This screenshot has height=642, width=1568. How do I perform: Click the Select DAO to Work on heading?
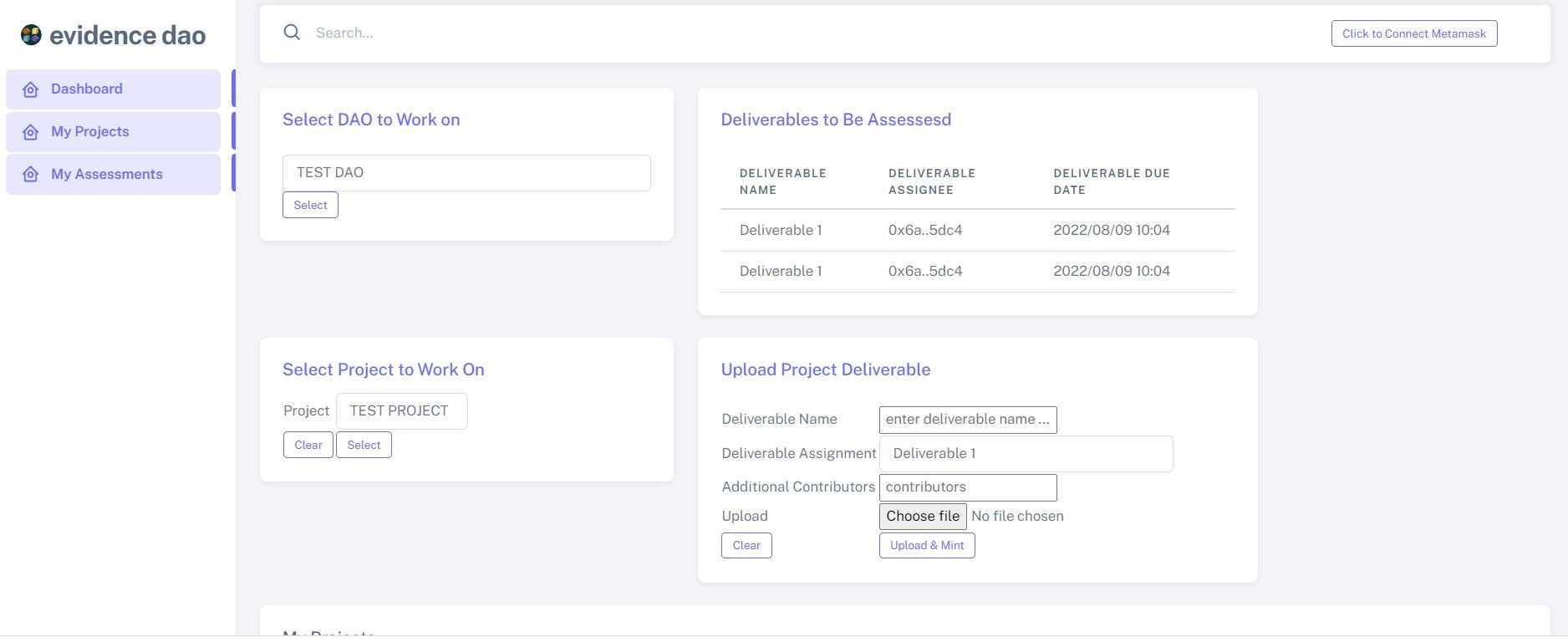tap(371, 120)
